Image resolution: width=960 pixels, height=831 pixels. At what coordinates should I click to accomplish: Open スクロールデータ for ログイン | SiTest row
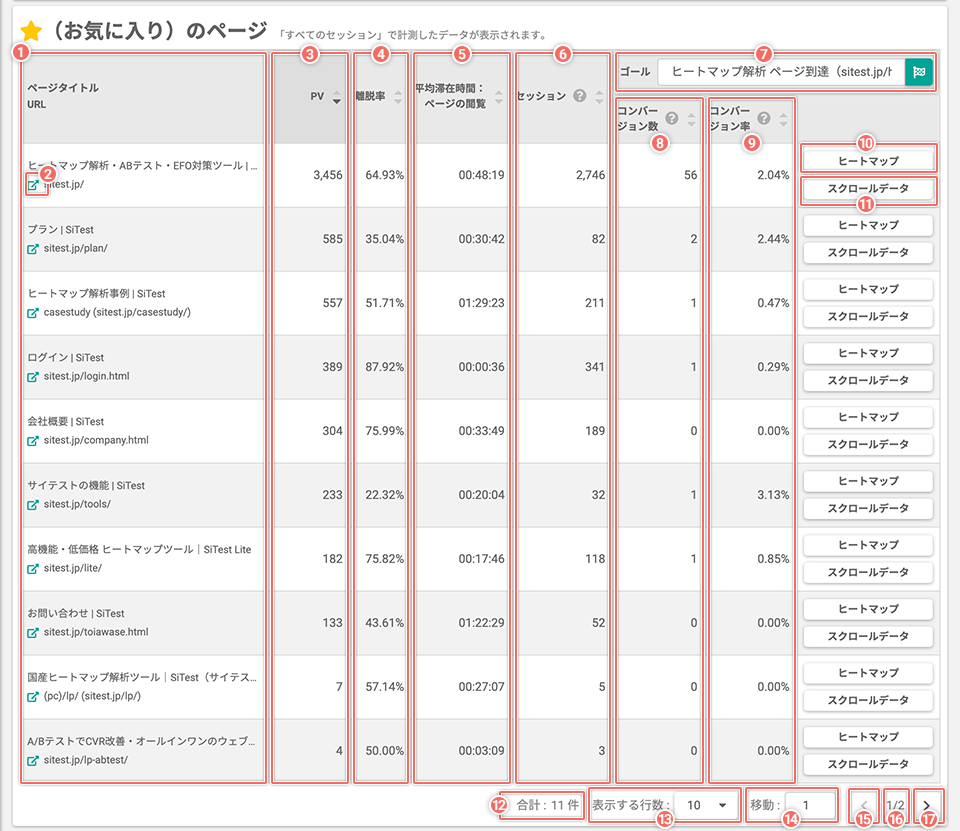coord(868,380)
